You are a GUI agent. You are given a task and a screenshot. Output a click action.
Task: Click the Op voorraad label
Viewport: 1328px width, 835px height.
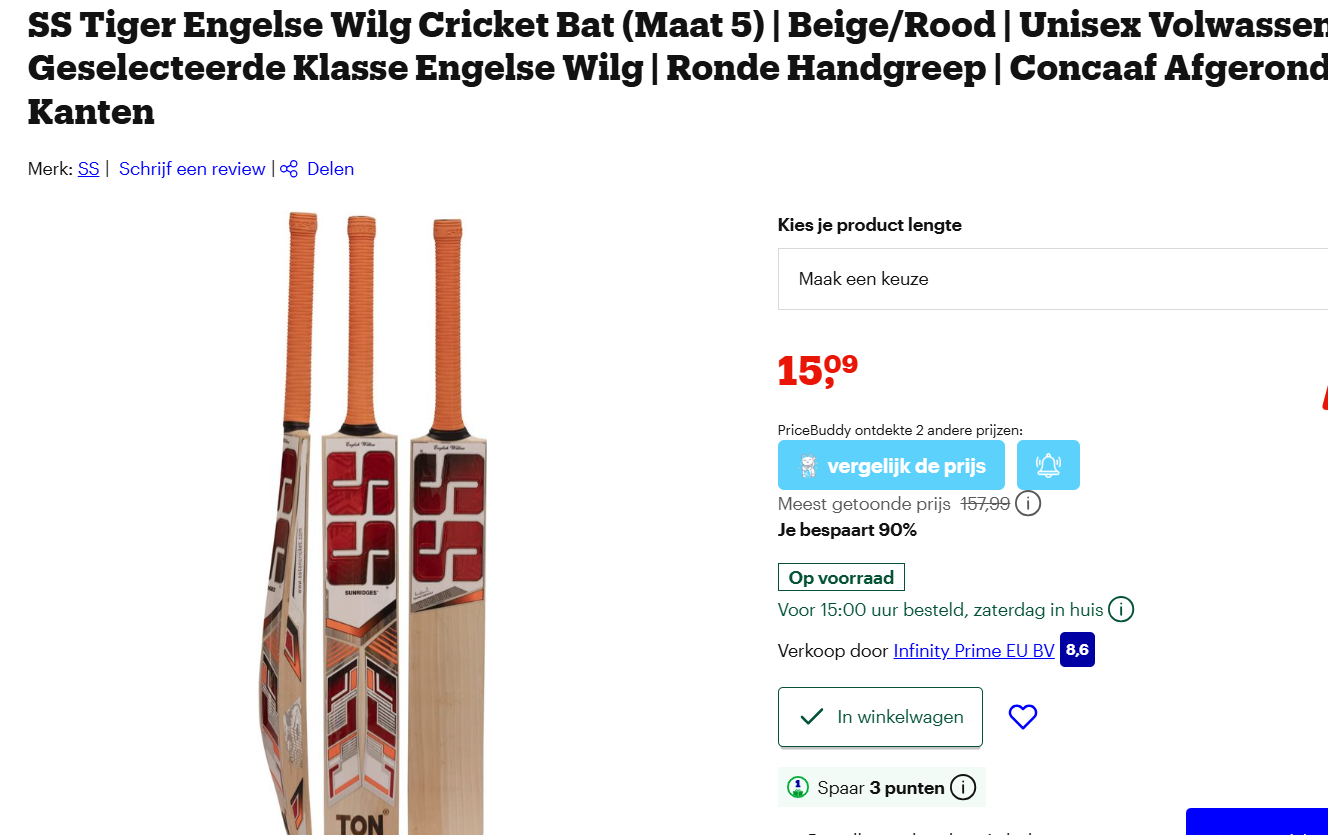(x=841, y=577)
